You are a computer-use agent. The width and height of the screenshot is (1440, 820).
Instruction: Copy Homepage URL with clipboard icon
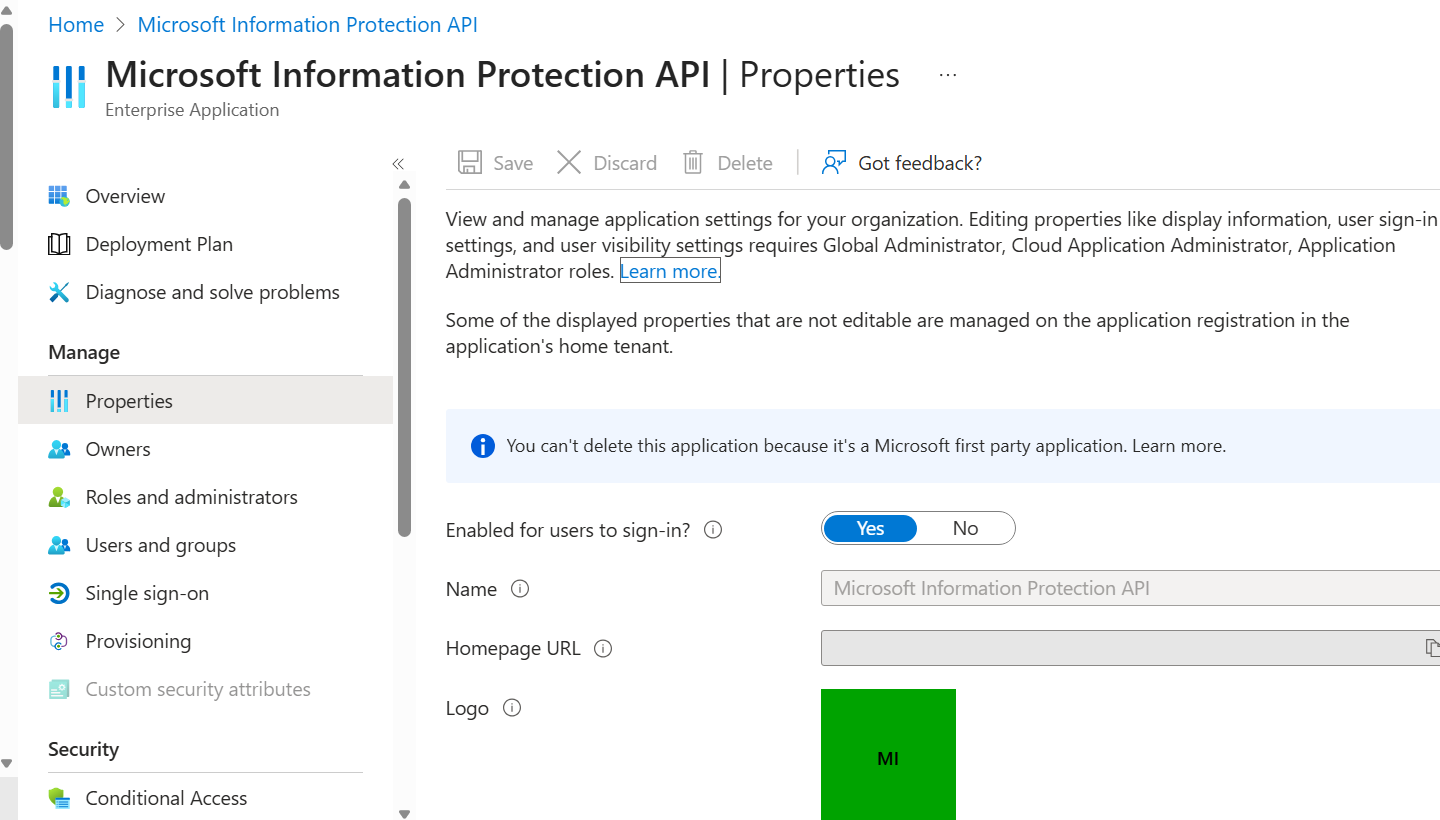coord(1432,648)
